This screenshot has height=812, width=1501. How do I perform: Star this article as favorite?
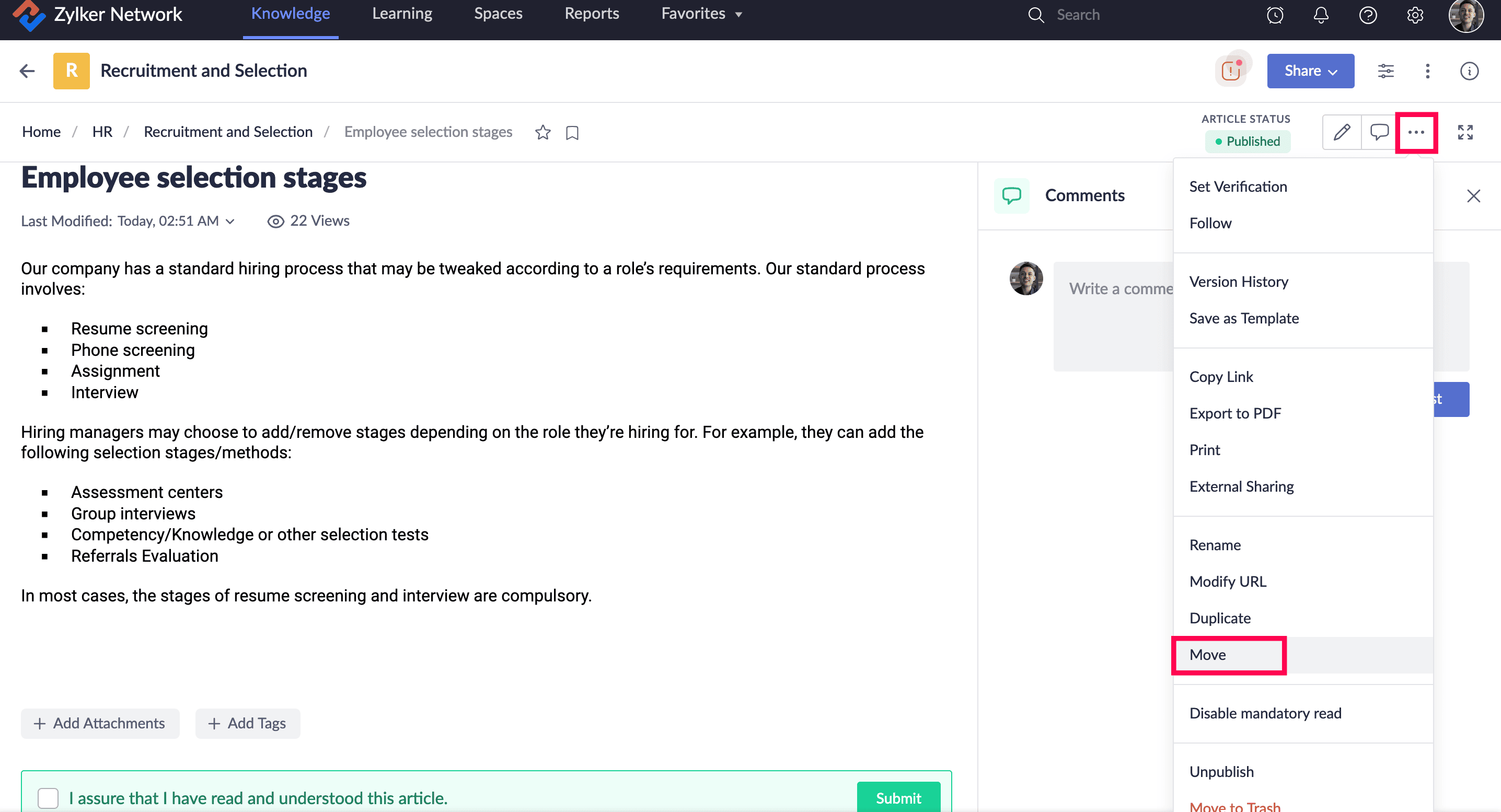pos(542,132)
